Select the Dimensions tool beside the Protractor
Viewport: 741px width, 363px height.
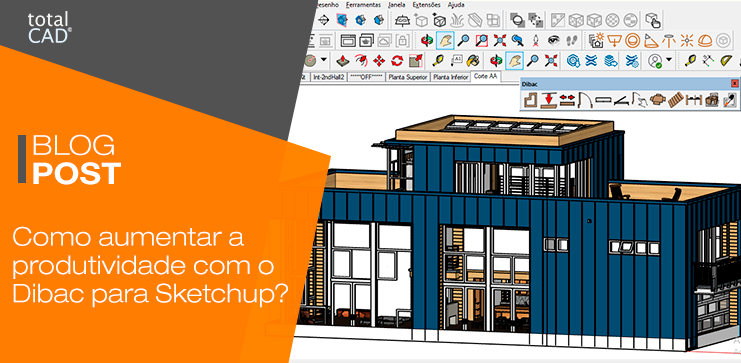pos(708,60)
